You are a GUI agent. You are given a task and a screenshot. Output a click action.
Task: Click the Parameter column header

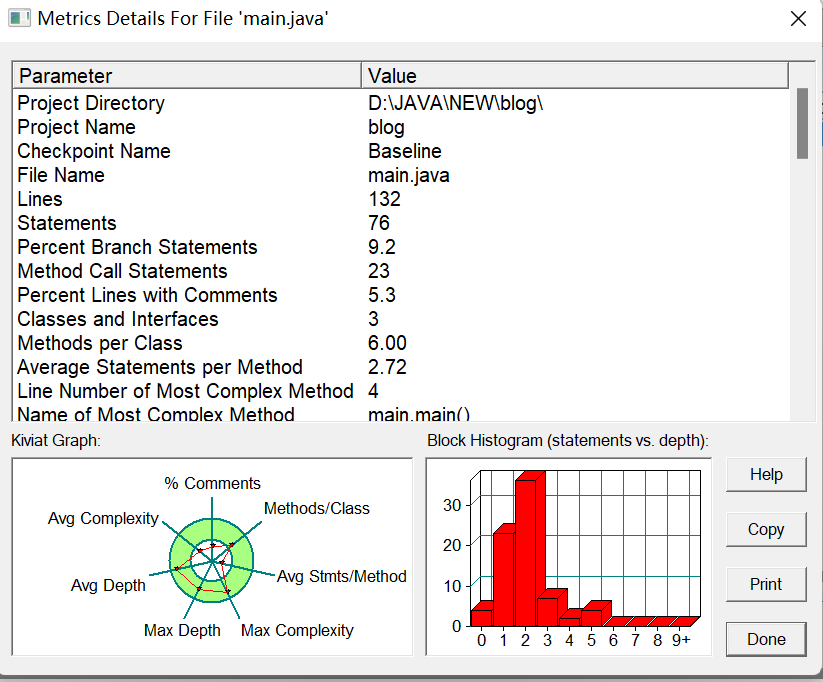[187, 76]
